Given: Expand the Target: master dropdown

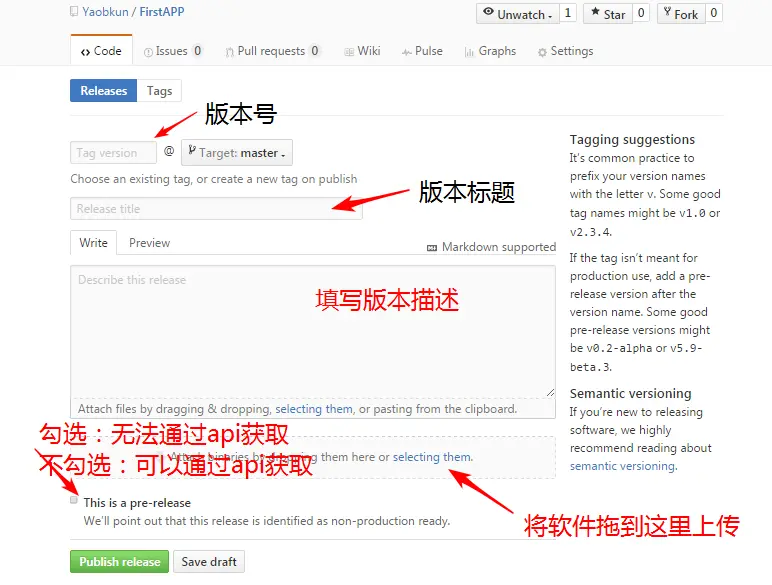Looking at the screenshot, I should (237, 153).
